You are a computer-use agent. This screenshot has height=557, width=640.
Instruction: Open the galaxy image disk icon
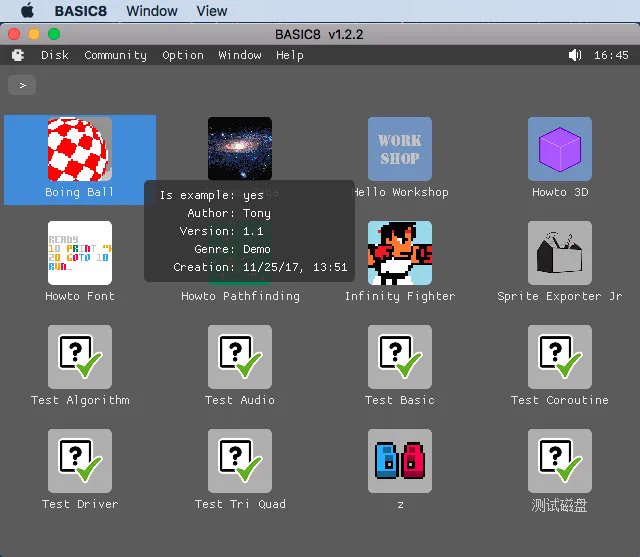click(x=240, y=149)
